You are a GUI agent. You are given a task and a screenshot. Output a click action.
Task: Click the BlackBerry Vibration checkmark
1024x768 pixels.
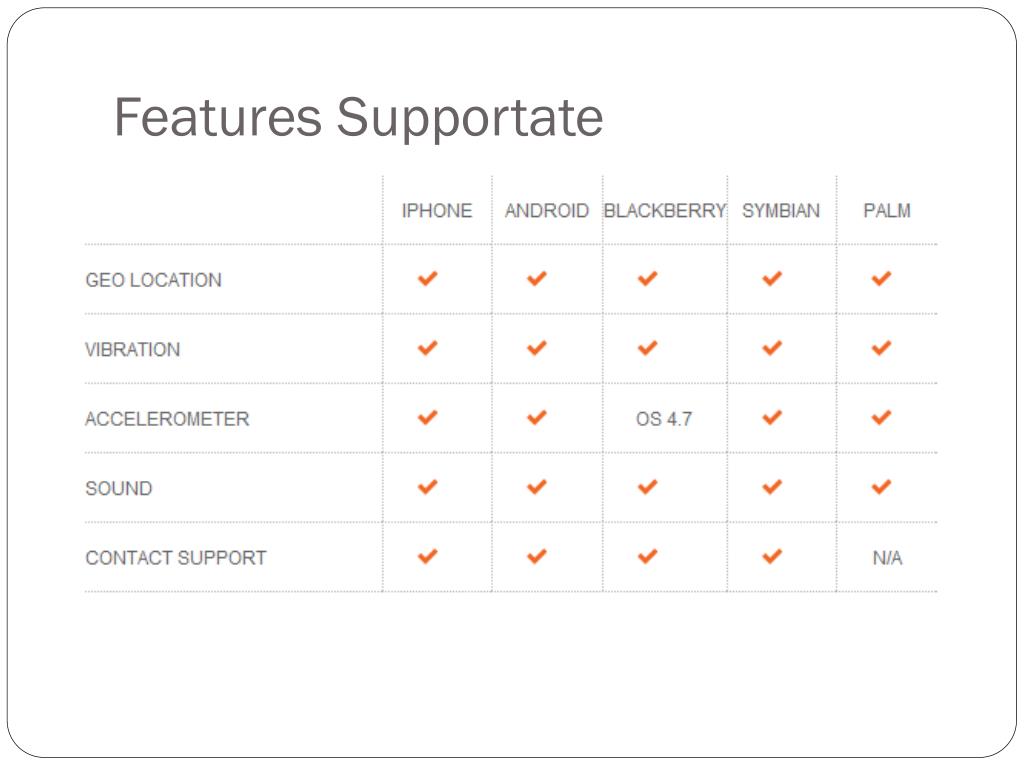[648, 348]
